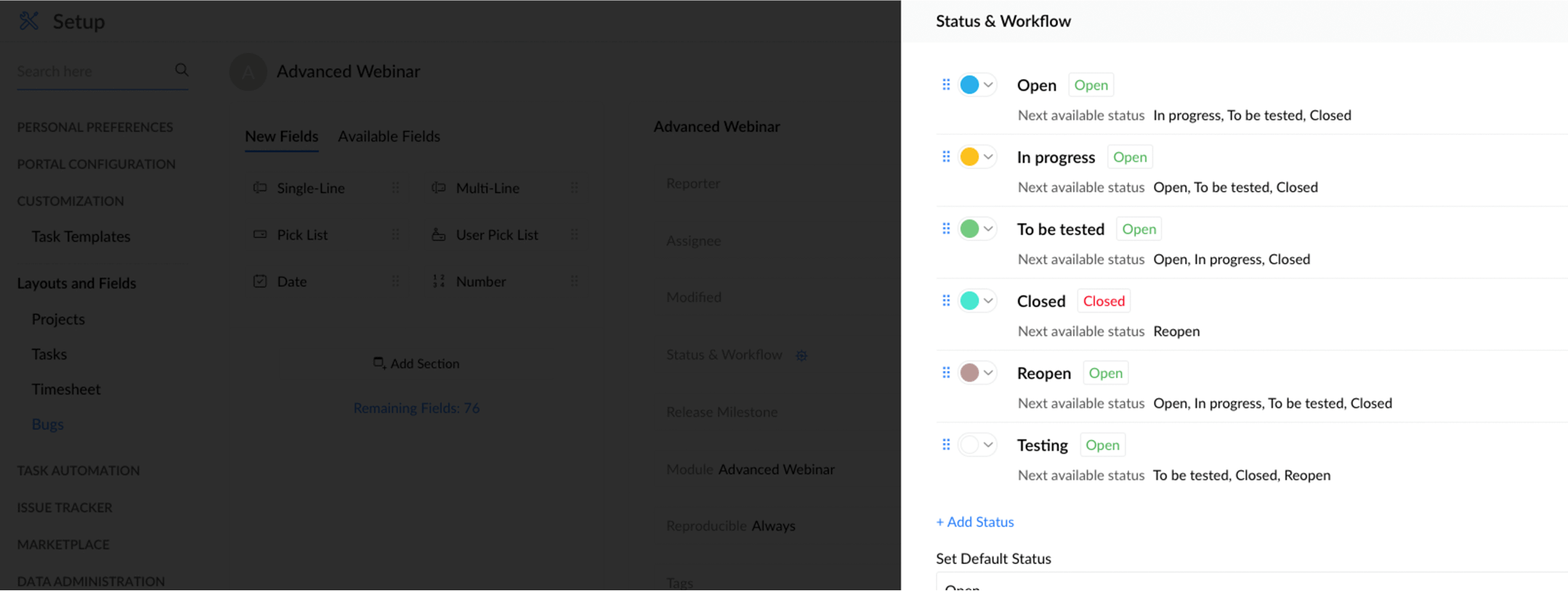Click Next available status text 'Reopen'
This screenshot has height=591, width=1568.
coord(1176,331)
